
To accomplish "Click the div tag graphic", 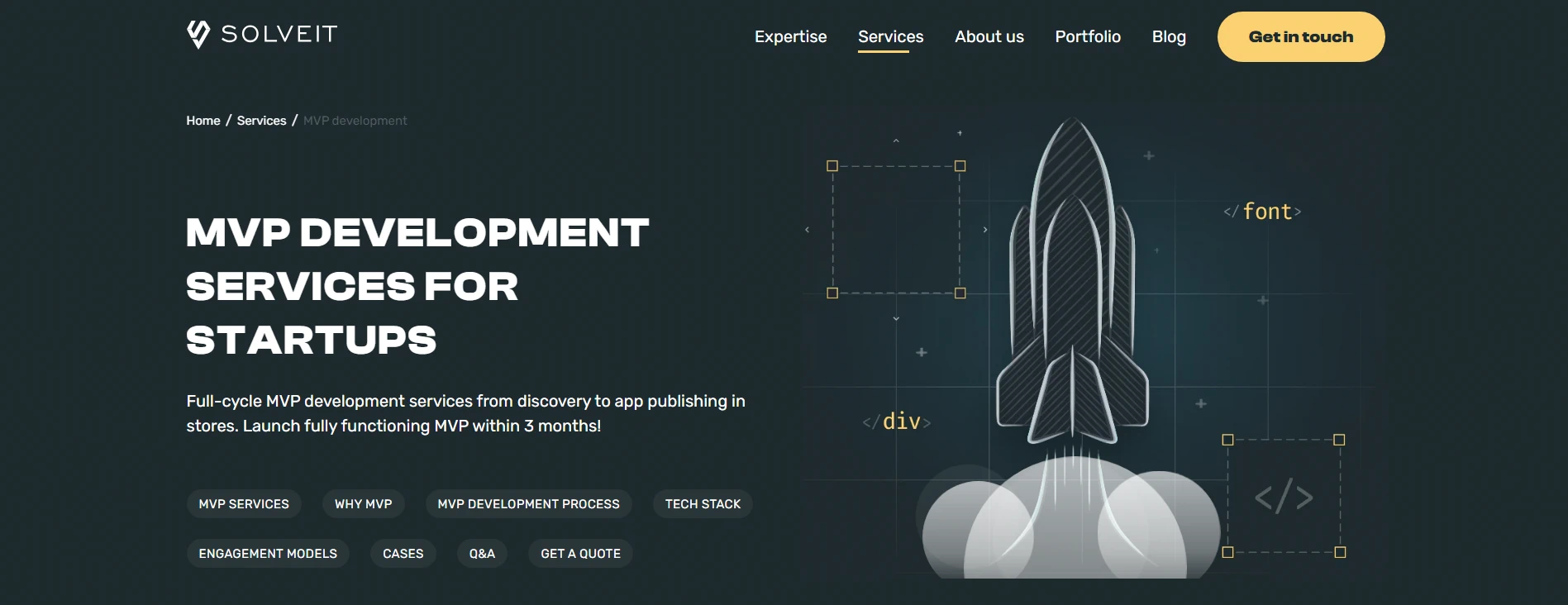I will pos(897,422).
